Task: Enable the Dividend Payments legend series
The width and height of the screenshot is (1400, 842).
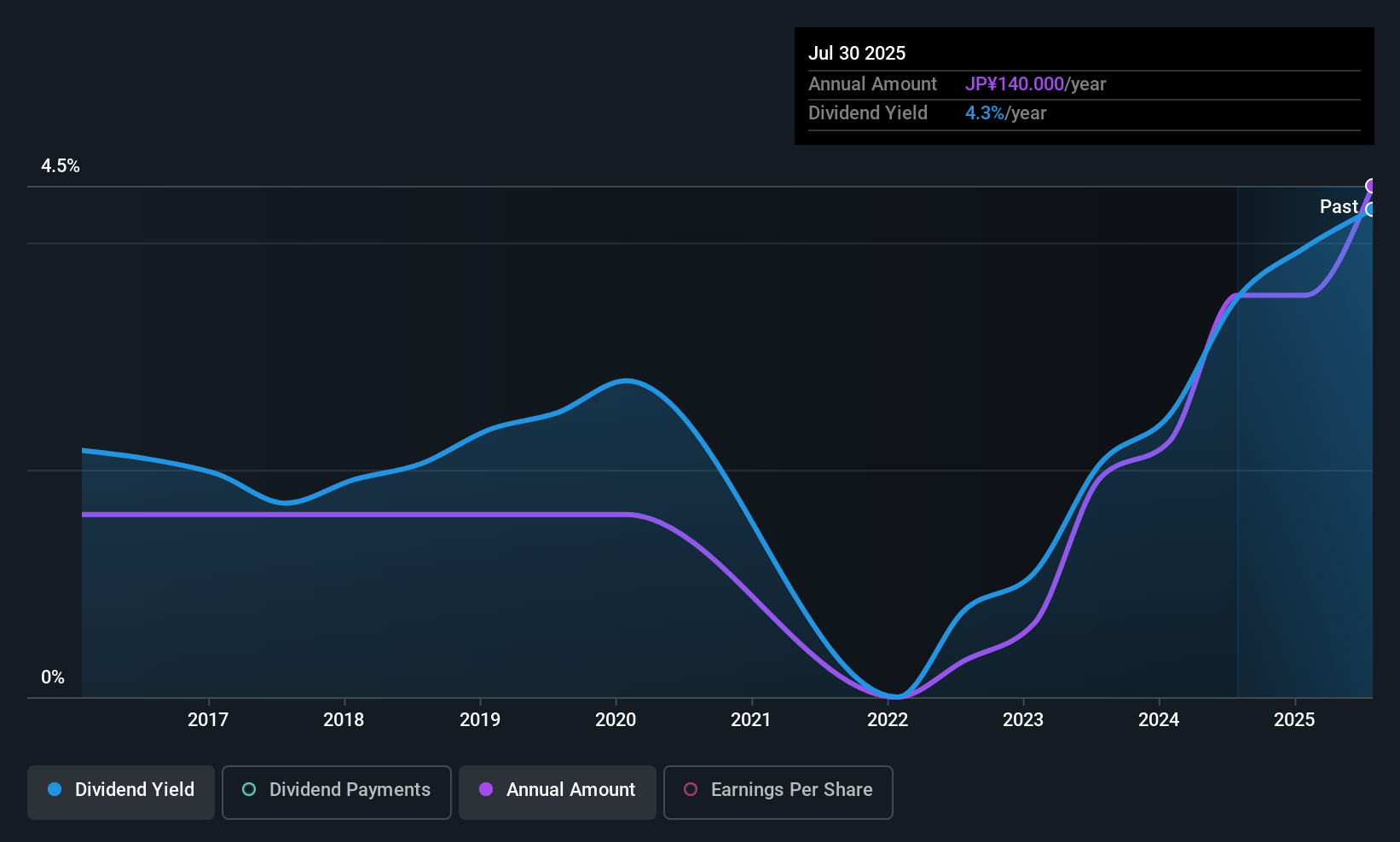Action: (336, 791)
